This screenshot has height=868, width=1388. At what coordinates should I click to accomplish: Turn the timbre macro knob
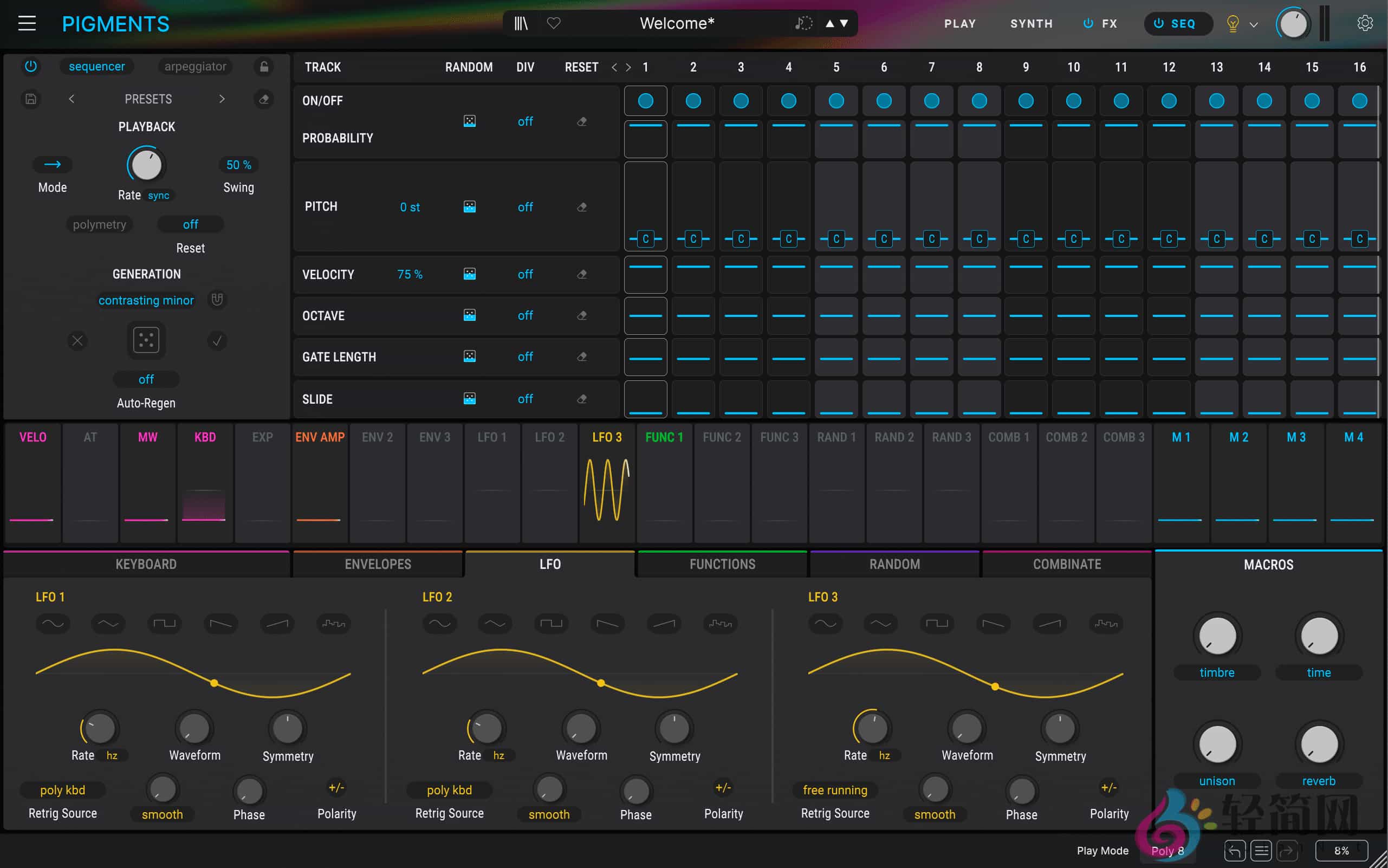(x=1216, y=636)
